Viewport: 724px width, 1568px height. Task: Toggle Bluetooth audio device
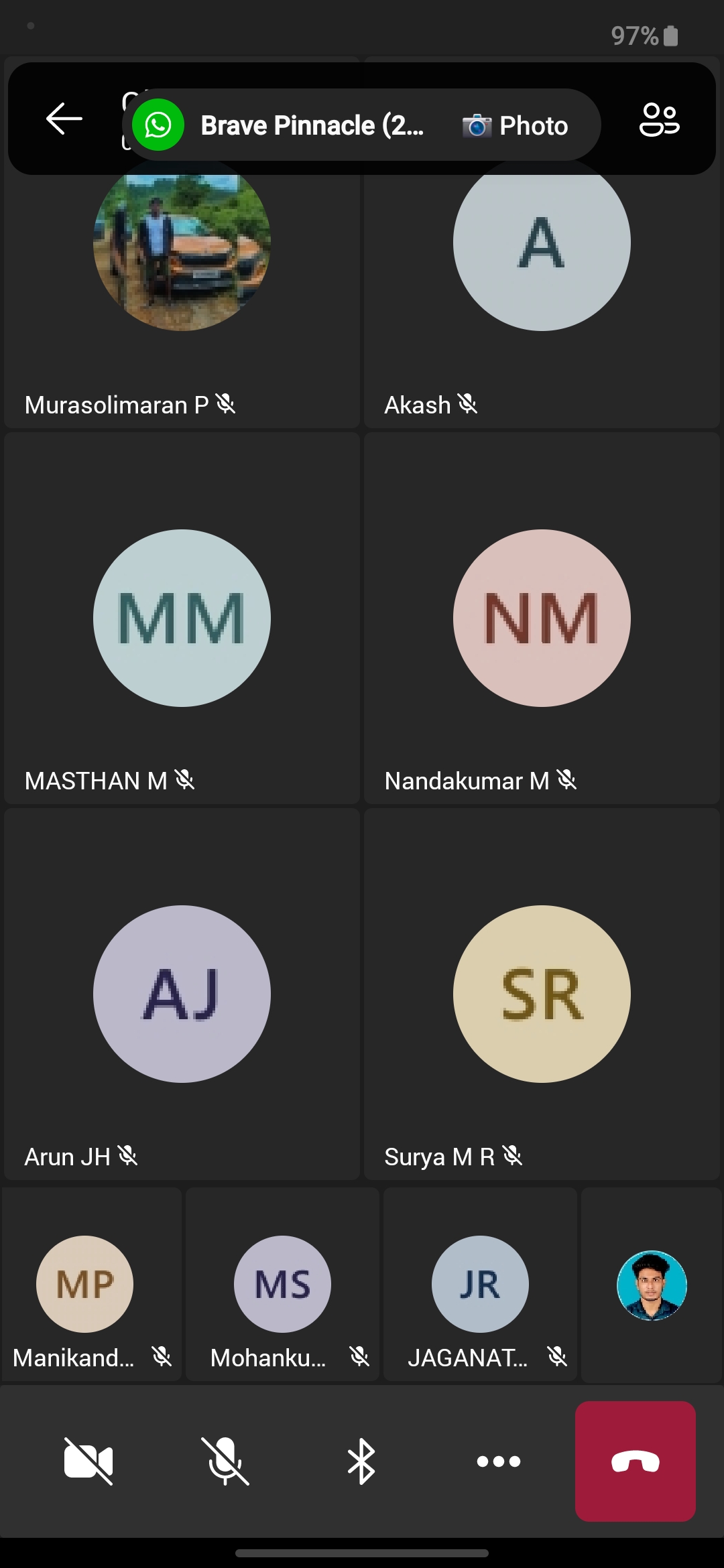361,1461
